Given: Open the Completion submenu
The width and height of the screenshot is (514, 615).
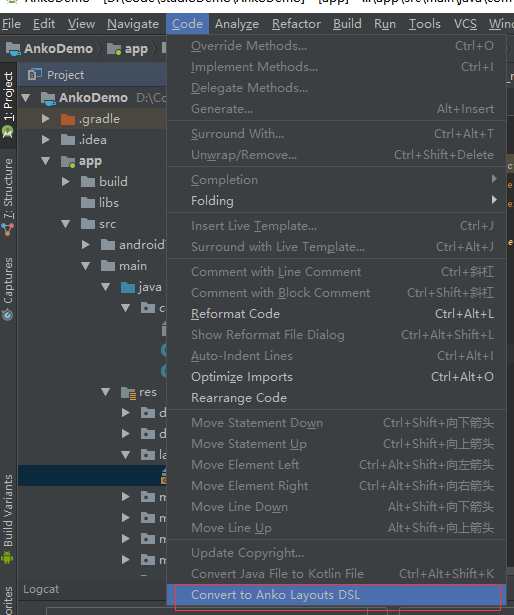Looking at the screenshot, I should tap(336, 180).
